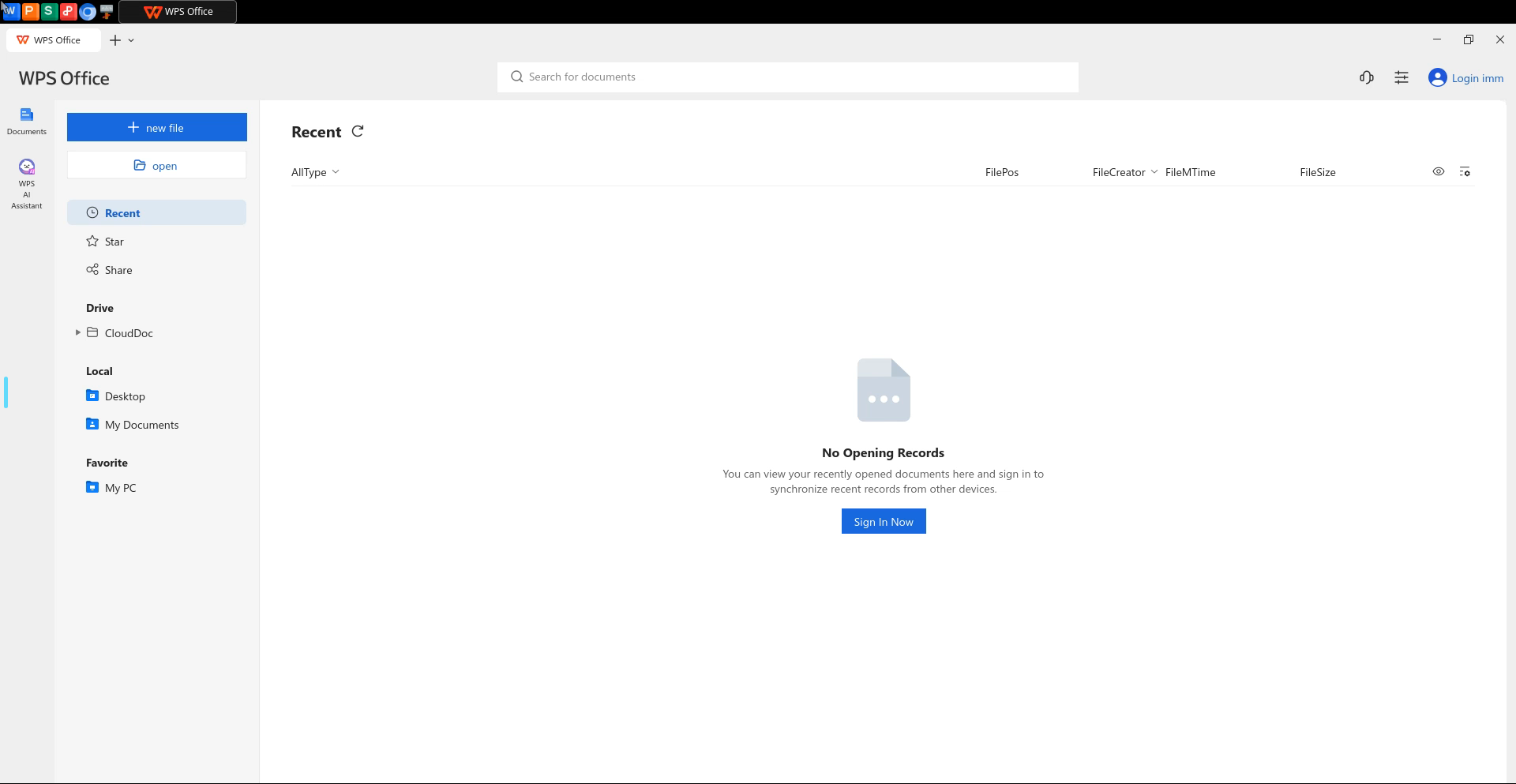
Task: Select Star in the left navigation
Action: pos(114,242)
